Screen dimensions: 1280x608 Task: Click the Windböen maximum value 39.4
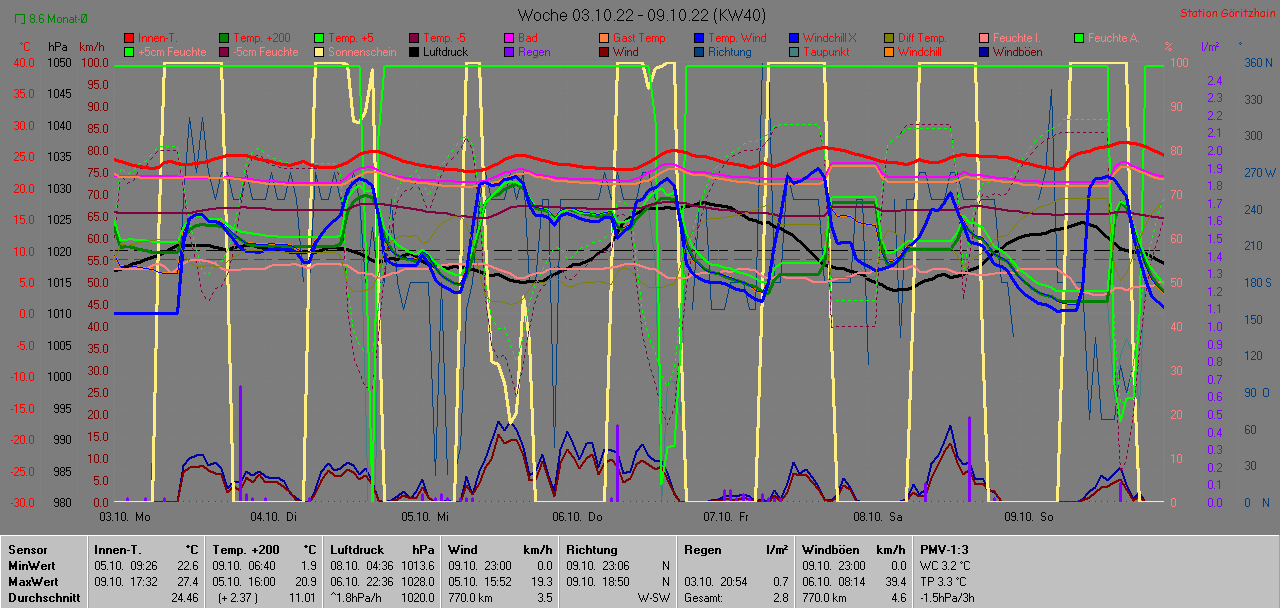pos(895,581)
